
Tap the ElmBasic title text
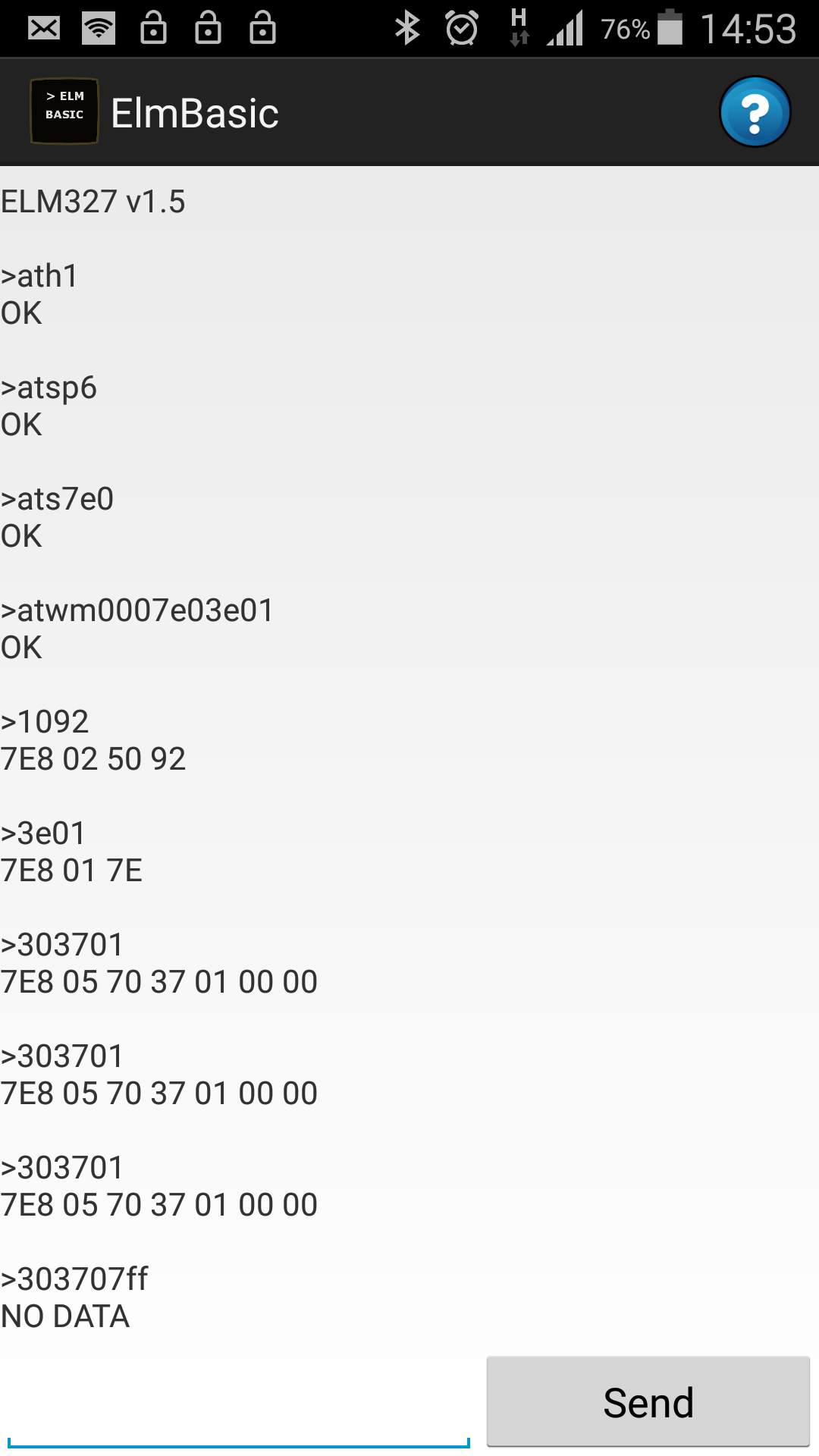click(x=195, y=114)
